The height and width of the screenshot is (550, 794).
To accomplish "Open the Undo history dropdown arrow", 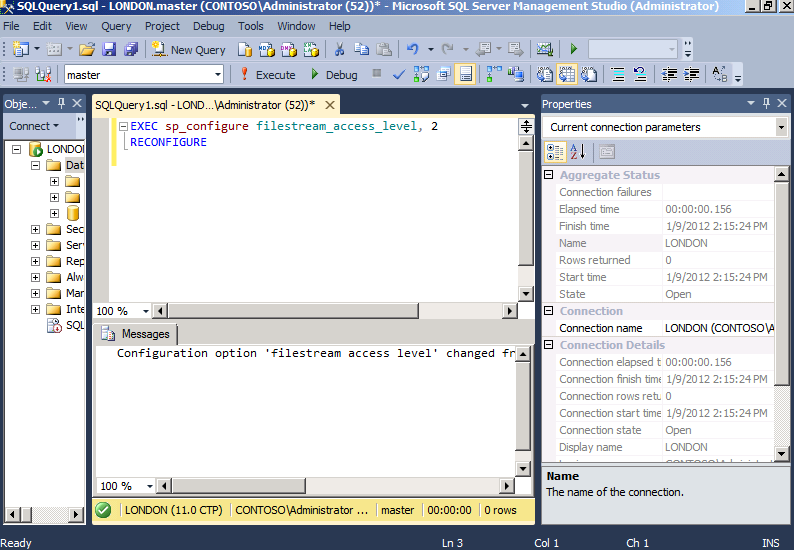I will coord(430,50).
